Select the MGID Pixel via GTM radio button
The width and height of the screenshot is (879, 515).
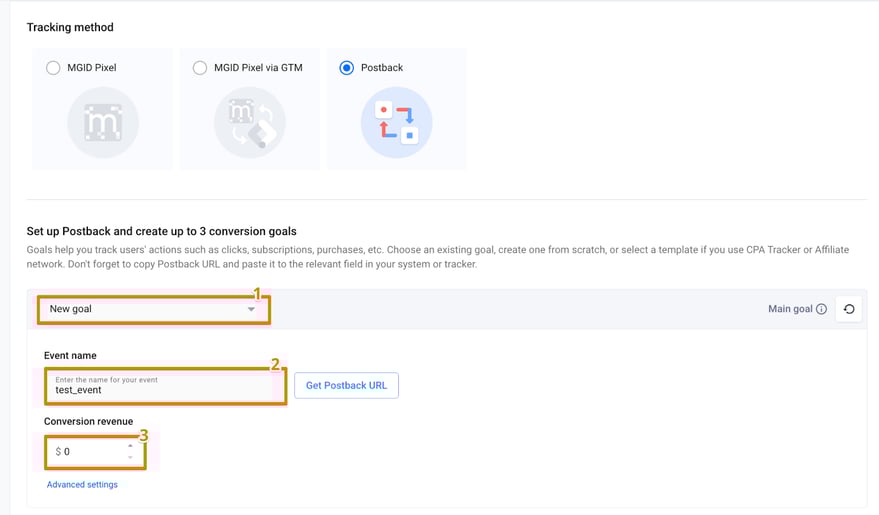200,68
